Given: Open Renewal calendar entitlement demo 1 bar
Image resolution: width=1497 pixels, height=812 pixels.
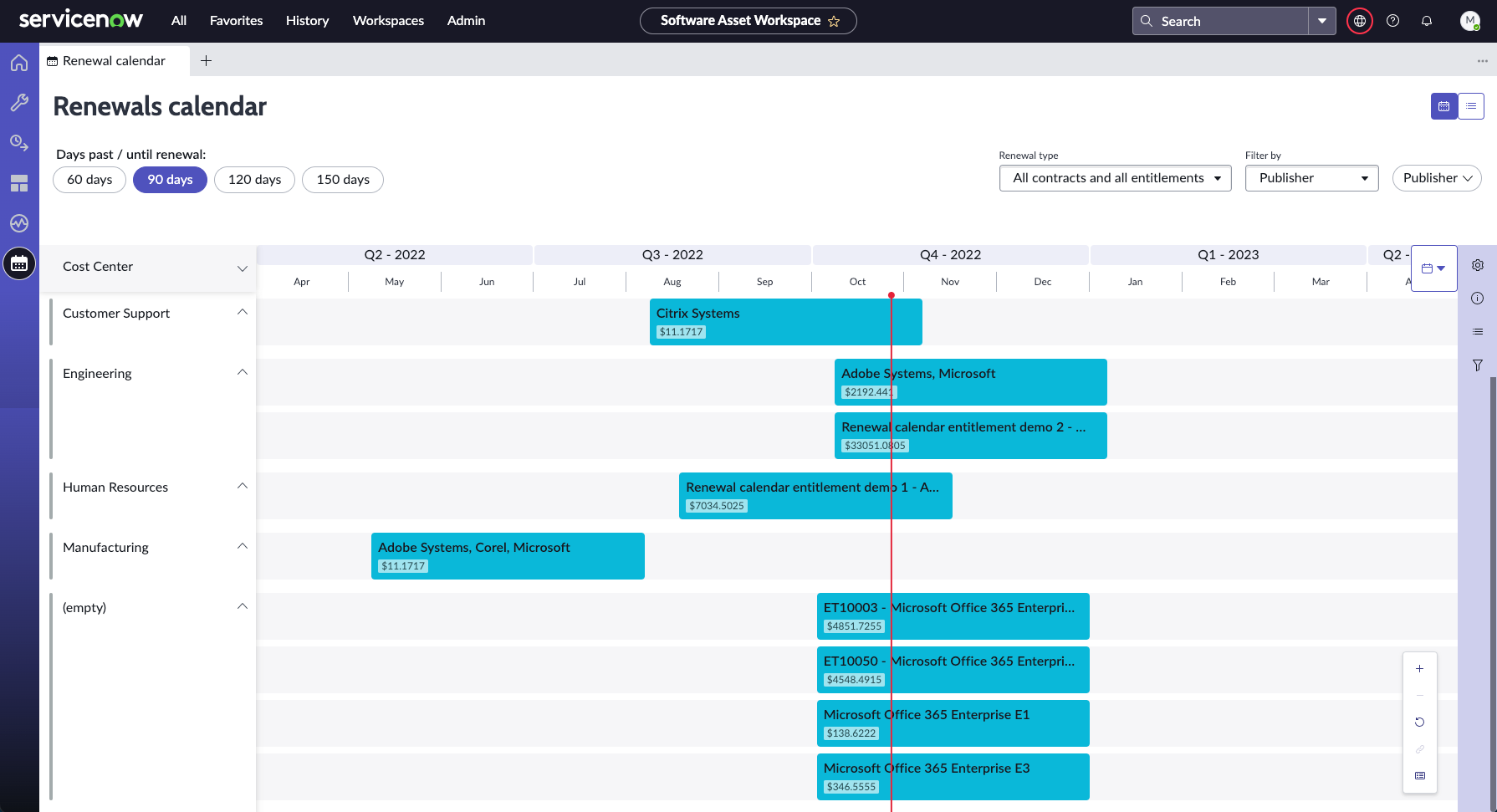Looking at the screenshot, I should click(x=815, y=496).
